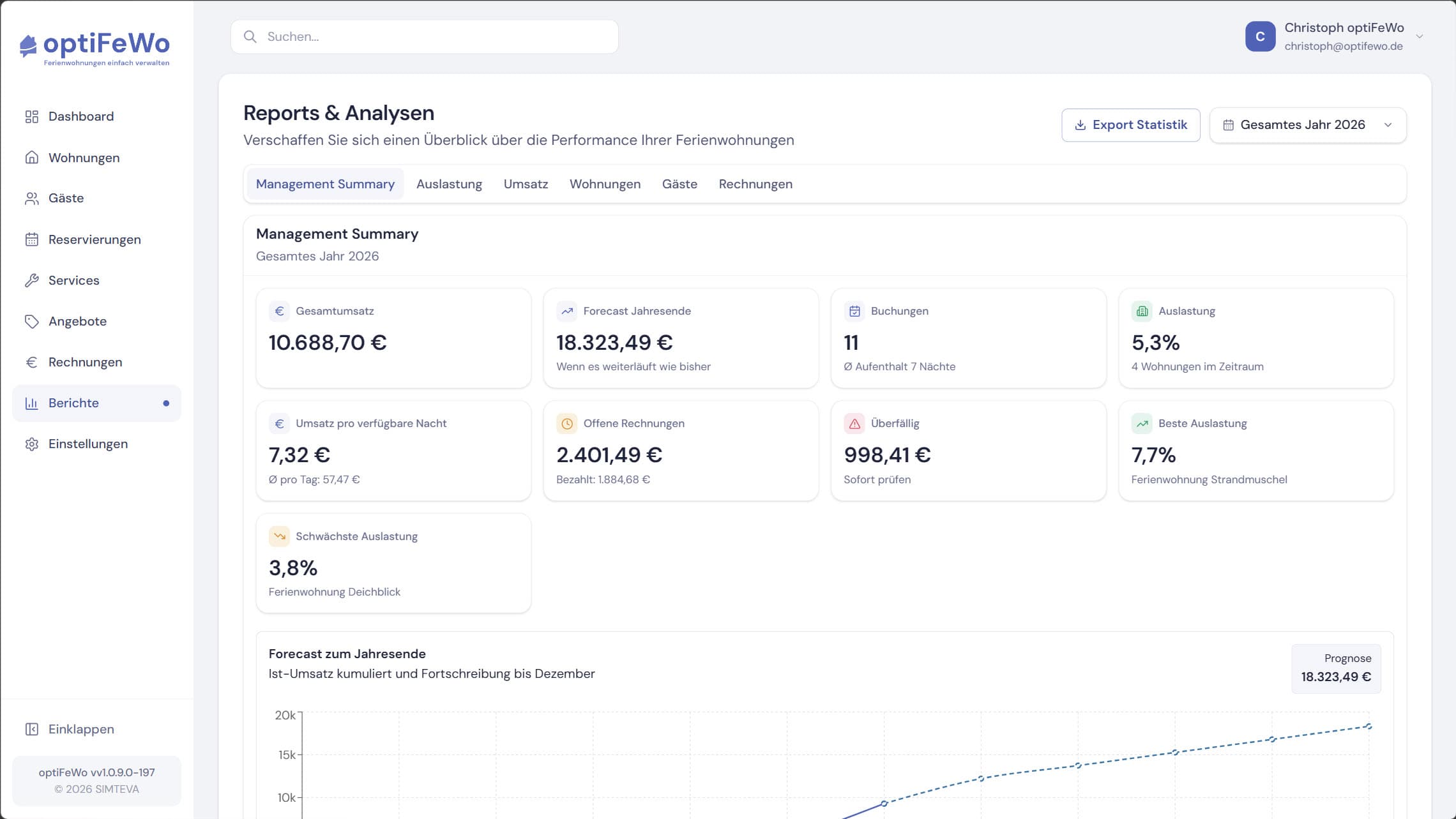Open the Gesamtes Jahr 2026 period dropdown

[1308, 125]
